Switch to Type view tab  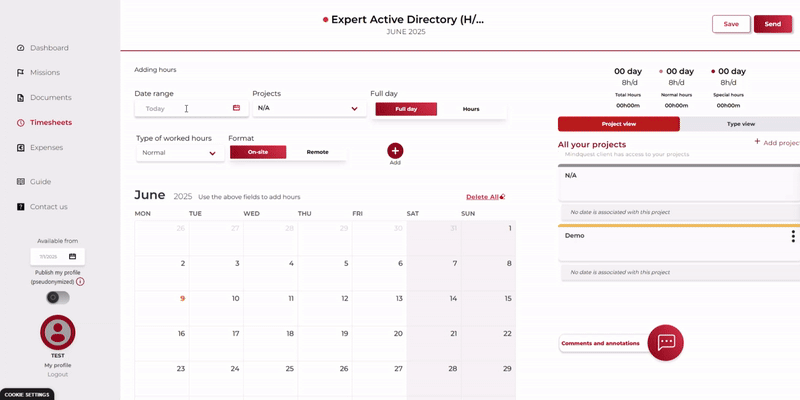(x=740, y=124)
